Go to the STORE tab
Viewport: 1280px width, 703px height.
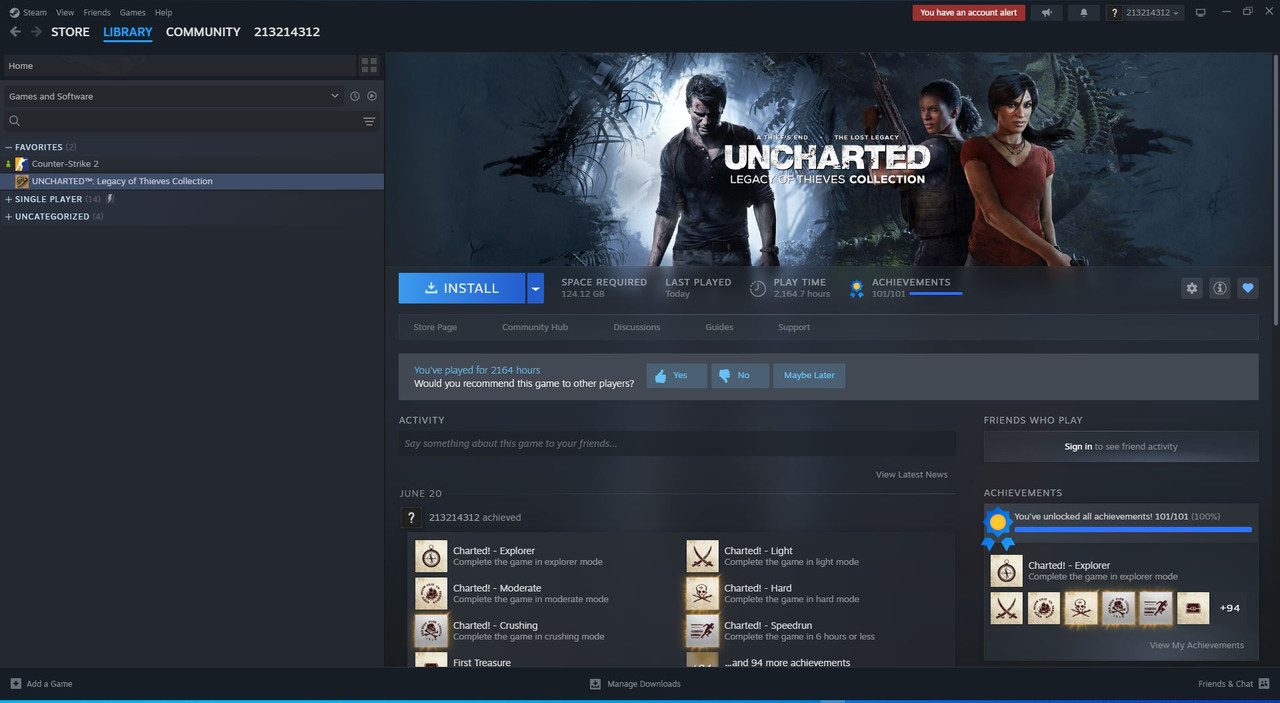[70, 32]
